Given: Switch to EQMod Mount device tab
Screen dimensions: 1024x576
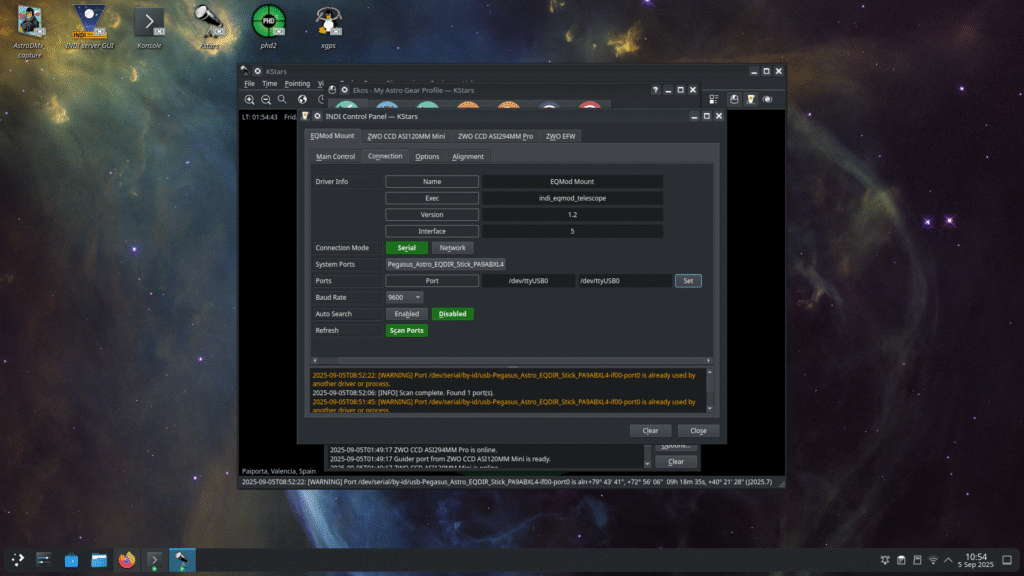Looking at the screenshot, I should [x=332, y=136].
